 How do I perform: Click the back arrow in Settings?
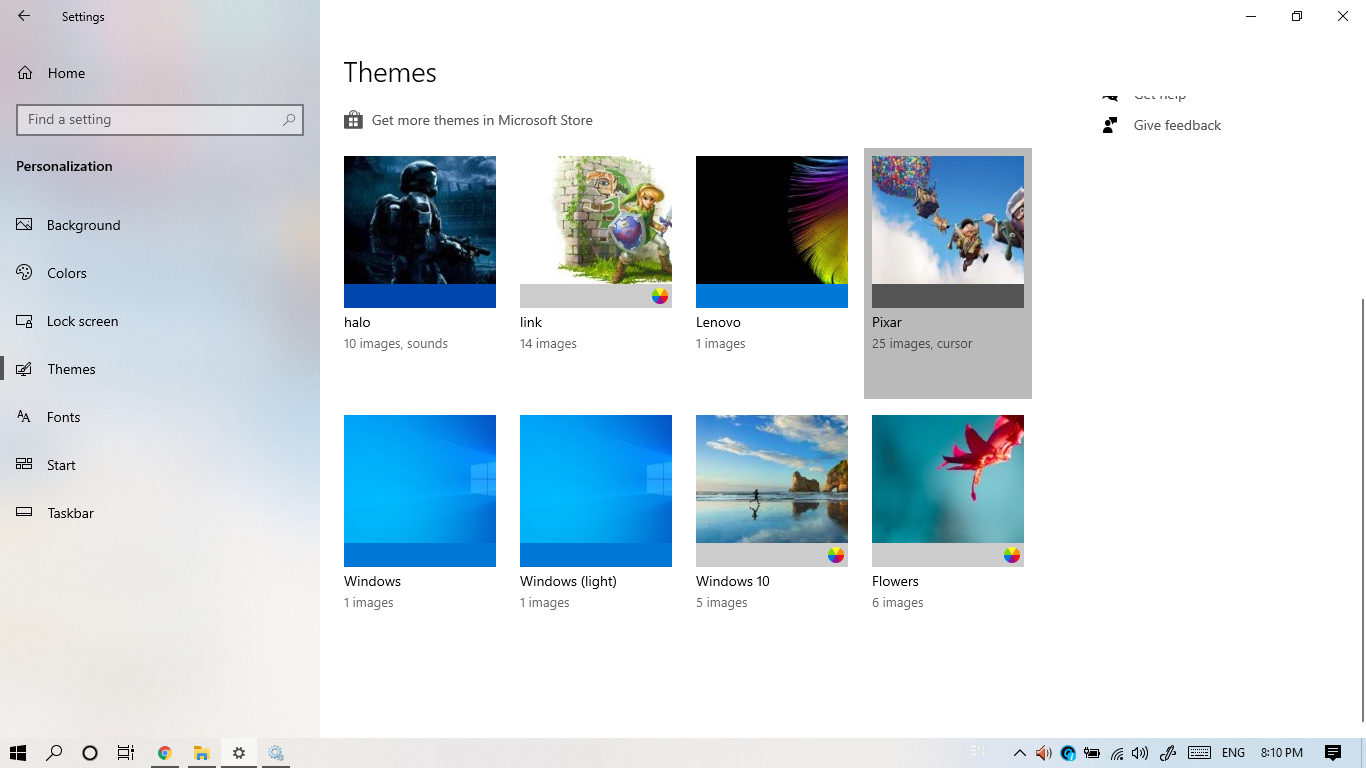[24, 16]
